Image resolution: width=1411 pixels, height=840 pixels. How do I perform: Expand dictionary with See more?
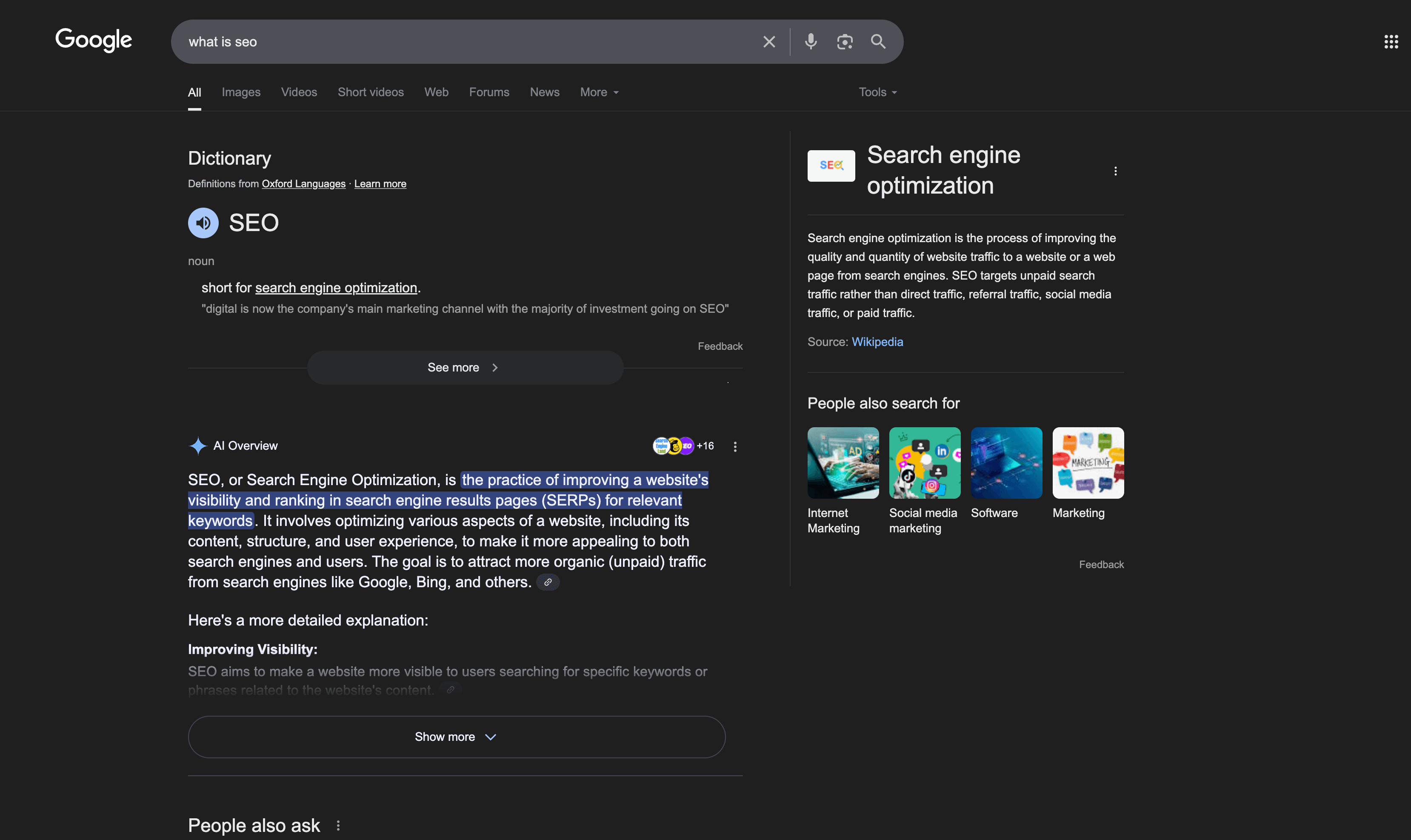pyautogui.click(x=465, y=367)
